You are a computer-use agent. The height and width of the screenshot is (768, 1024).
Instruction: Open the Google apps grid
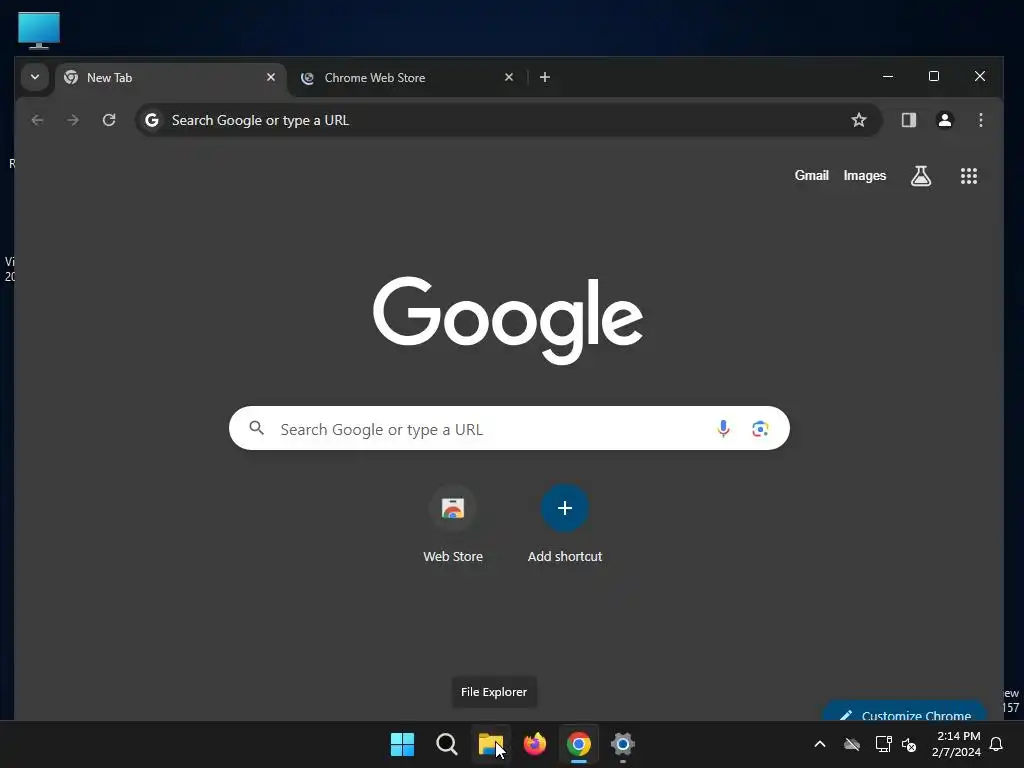(968, 176)
